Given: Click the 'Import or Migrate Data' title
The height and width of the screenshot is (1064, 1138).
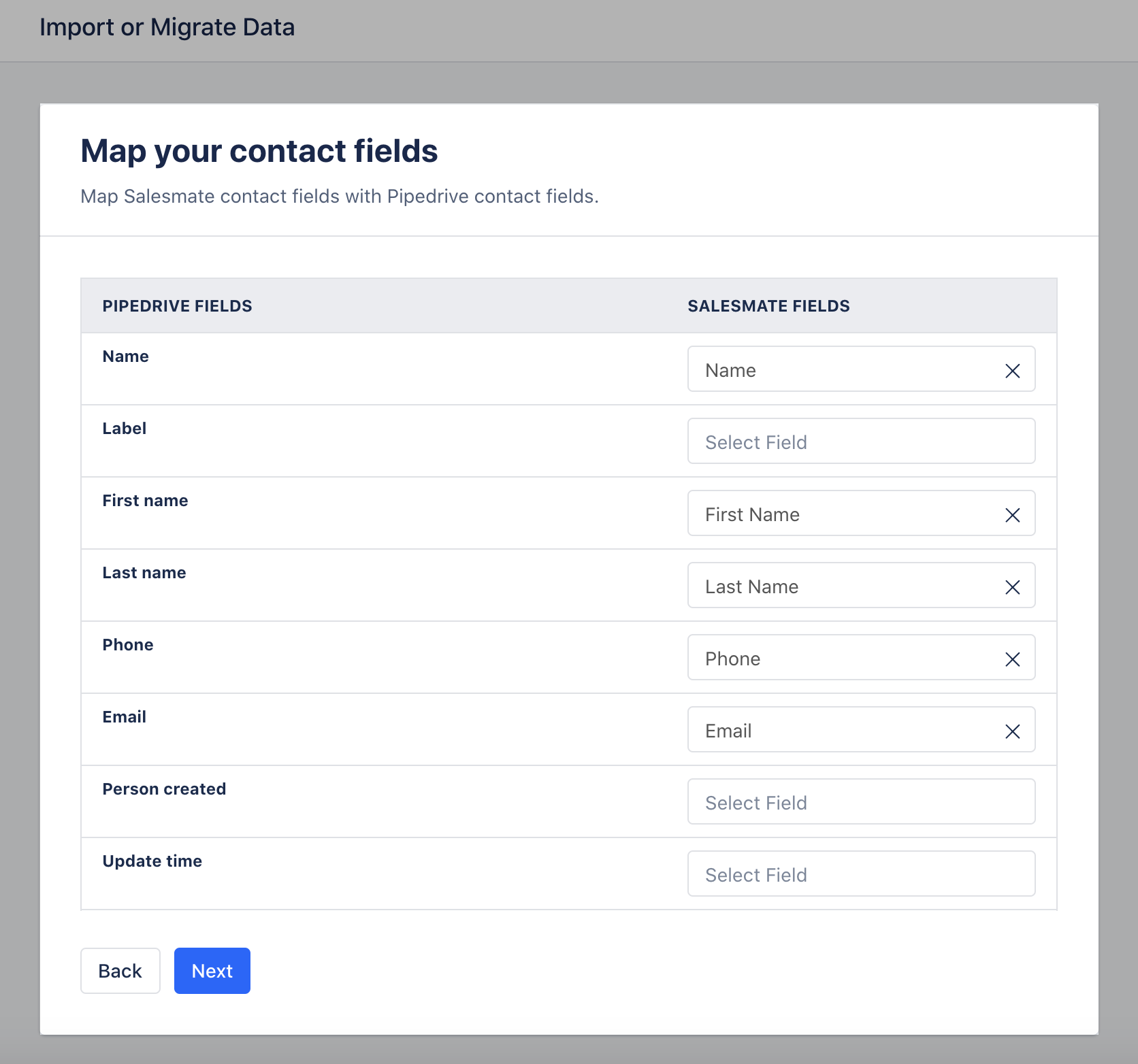Looking at the screenshot, I should pyautogui.click(x=167, y=27).
